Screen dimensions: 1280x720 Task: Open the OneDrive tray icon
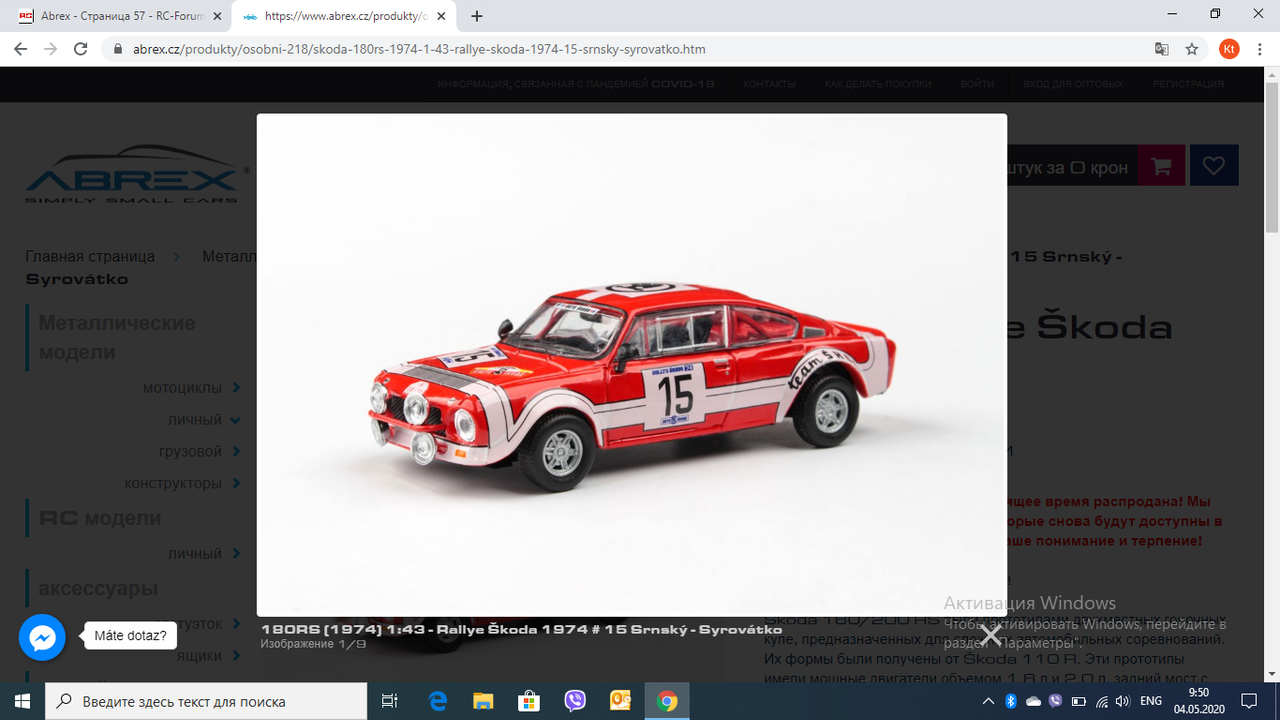pyautogui.click(x=1033, y=701)
